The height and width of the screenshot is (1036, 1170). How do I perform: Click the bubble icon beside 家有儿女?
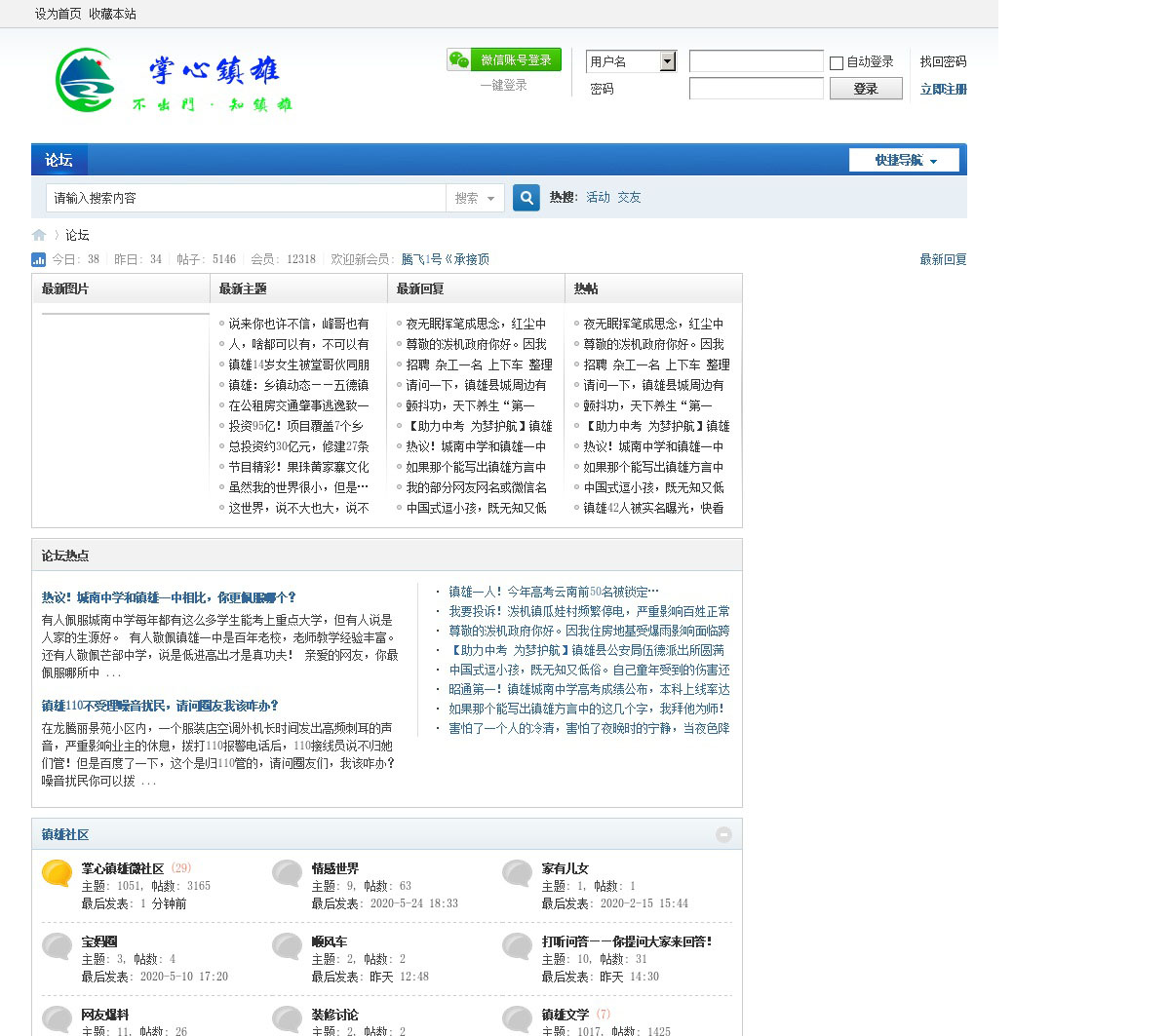point(517,873)
